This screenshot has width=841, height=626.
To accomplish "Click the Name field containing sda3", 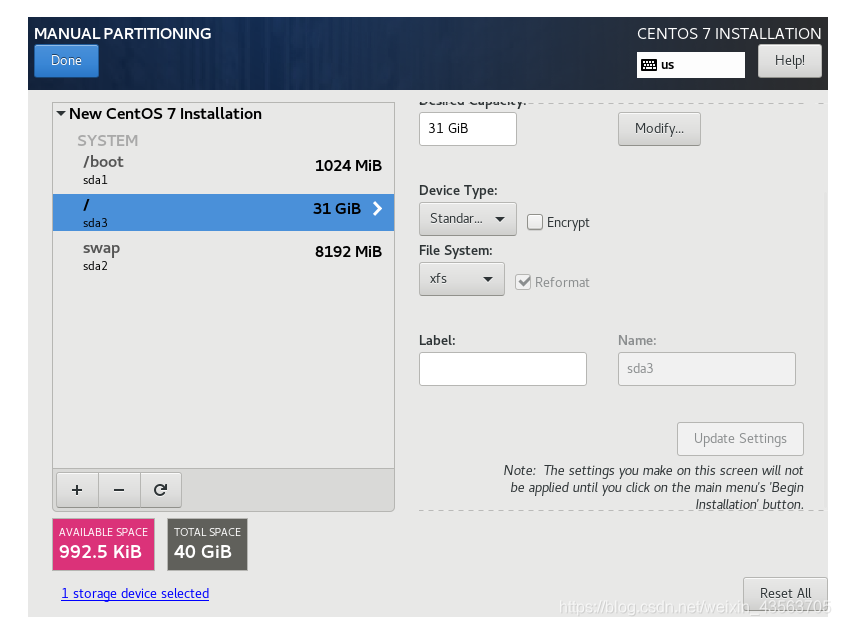I will coord(706,369).
